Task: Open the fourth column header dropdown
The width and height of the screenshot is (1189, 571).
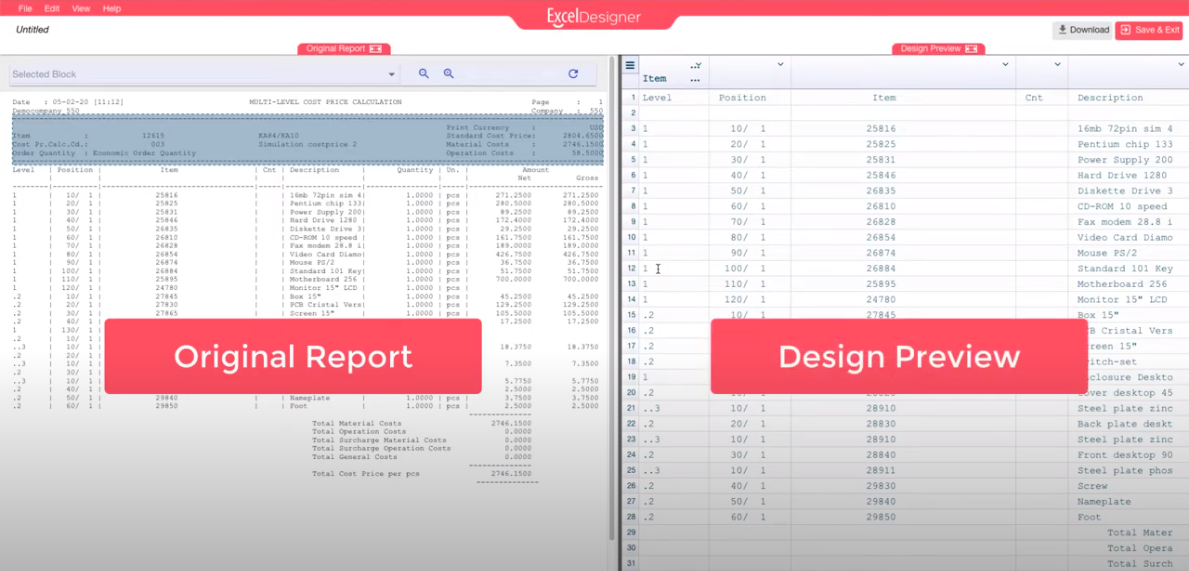Action: point(1057,64)
